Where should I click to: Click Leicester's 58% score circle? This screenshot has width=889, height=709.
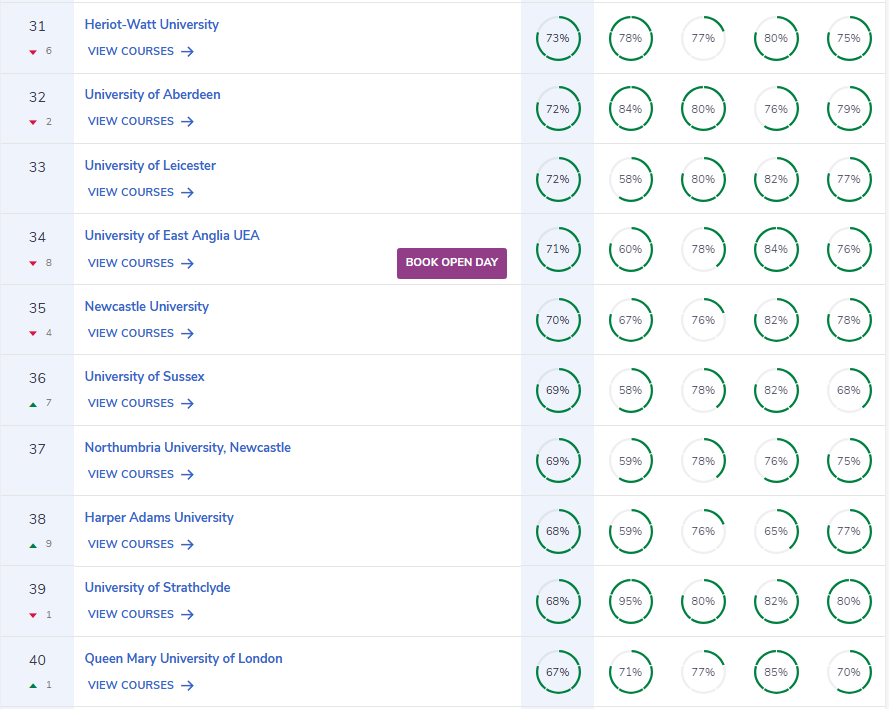click(630, 179)
